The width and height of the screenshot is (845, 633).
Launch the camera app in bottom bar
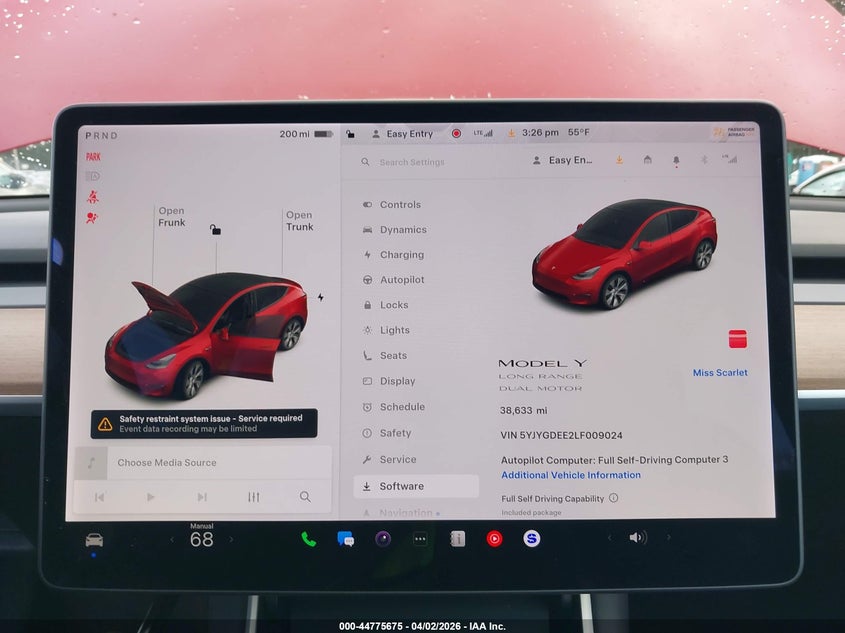pos(383,539)
